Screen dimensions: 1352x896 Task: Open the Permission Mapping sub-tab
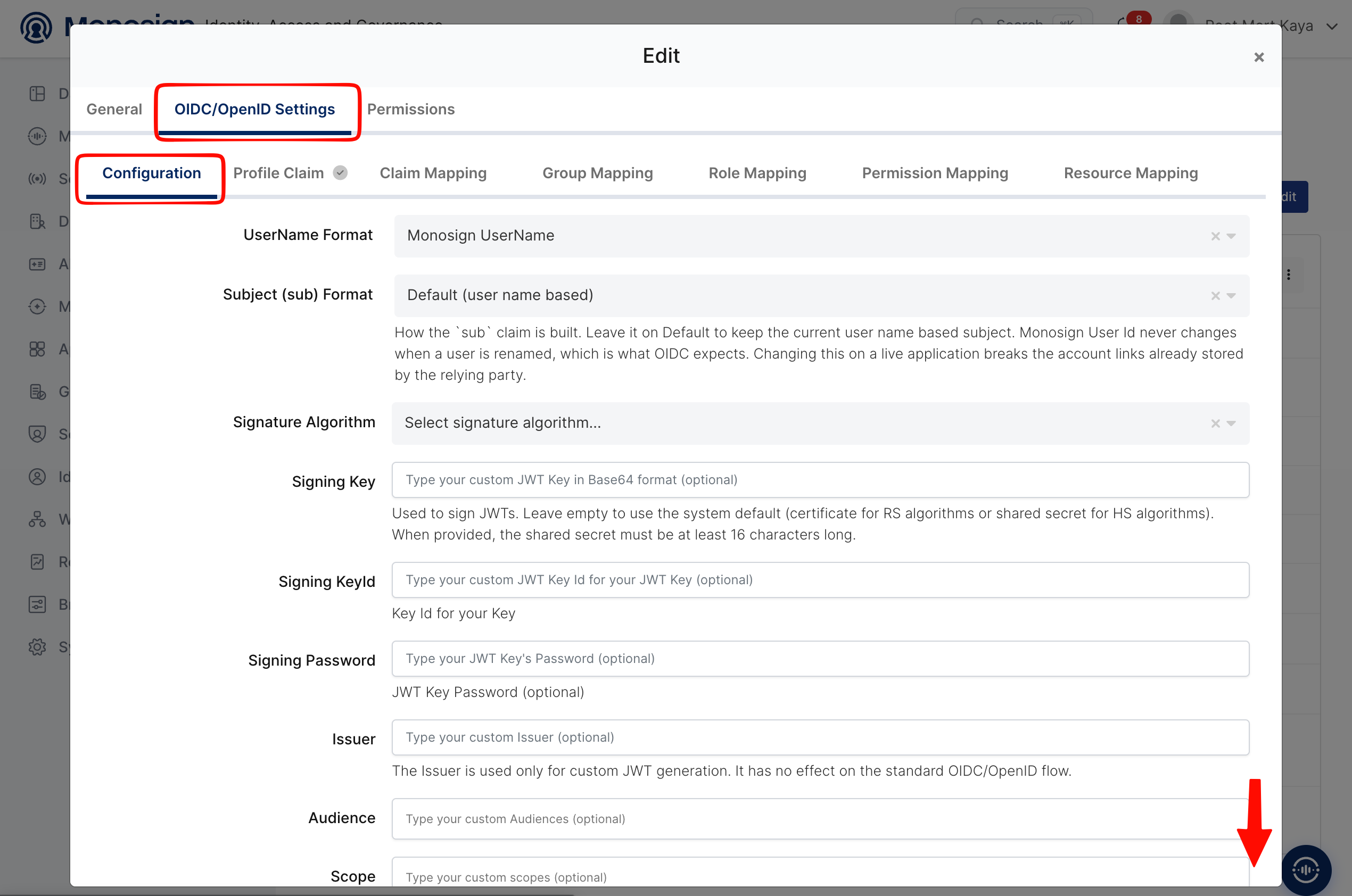tap(935, 173)
